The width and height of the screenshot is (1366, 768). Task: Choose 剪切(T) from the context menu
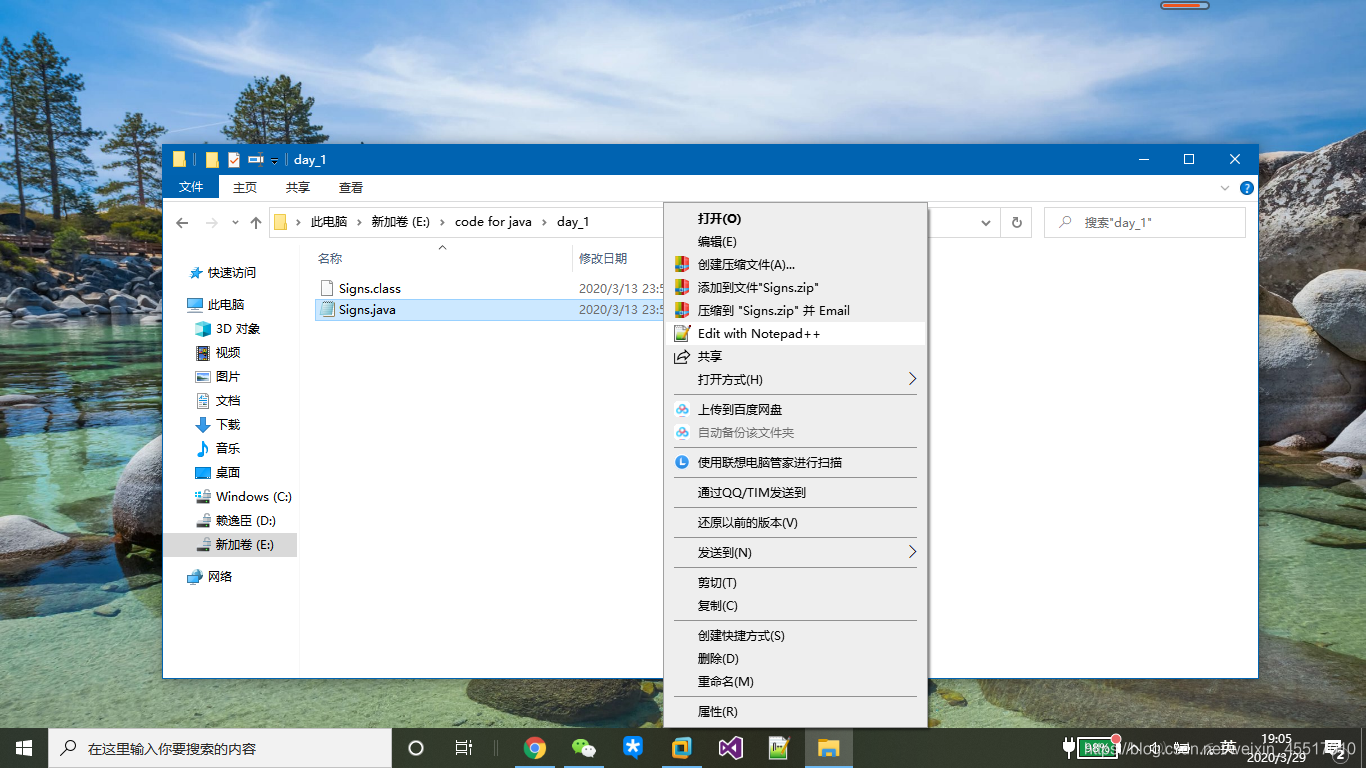pos(796,582)
